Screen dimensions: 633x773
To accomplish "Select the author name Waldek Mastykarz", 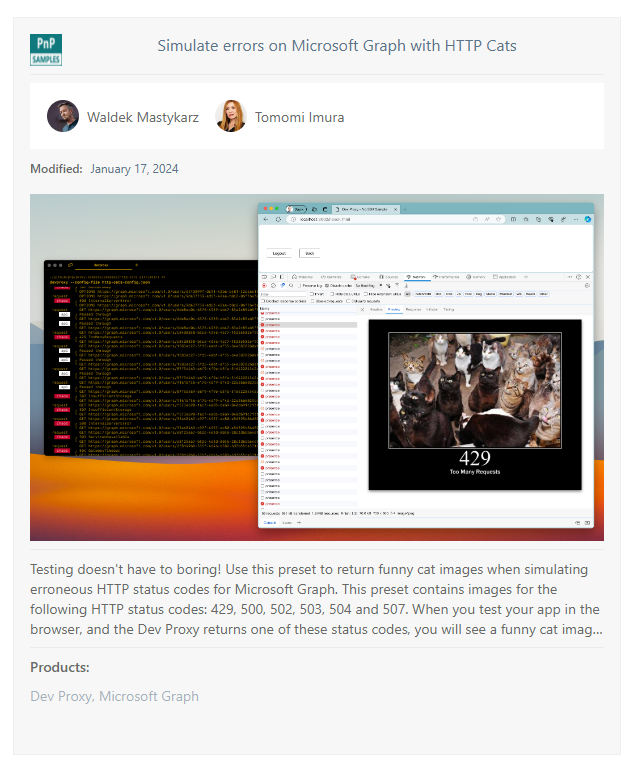I will pyautogui.click(x=143, y=117).
